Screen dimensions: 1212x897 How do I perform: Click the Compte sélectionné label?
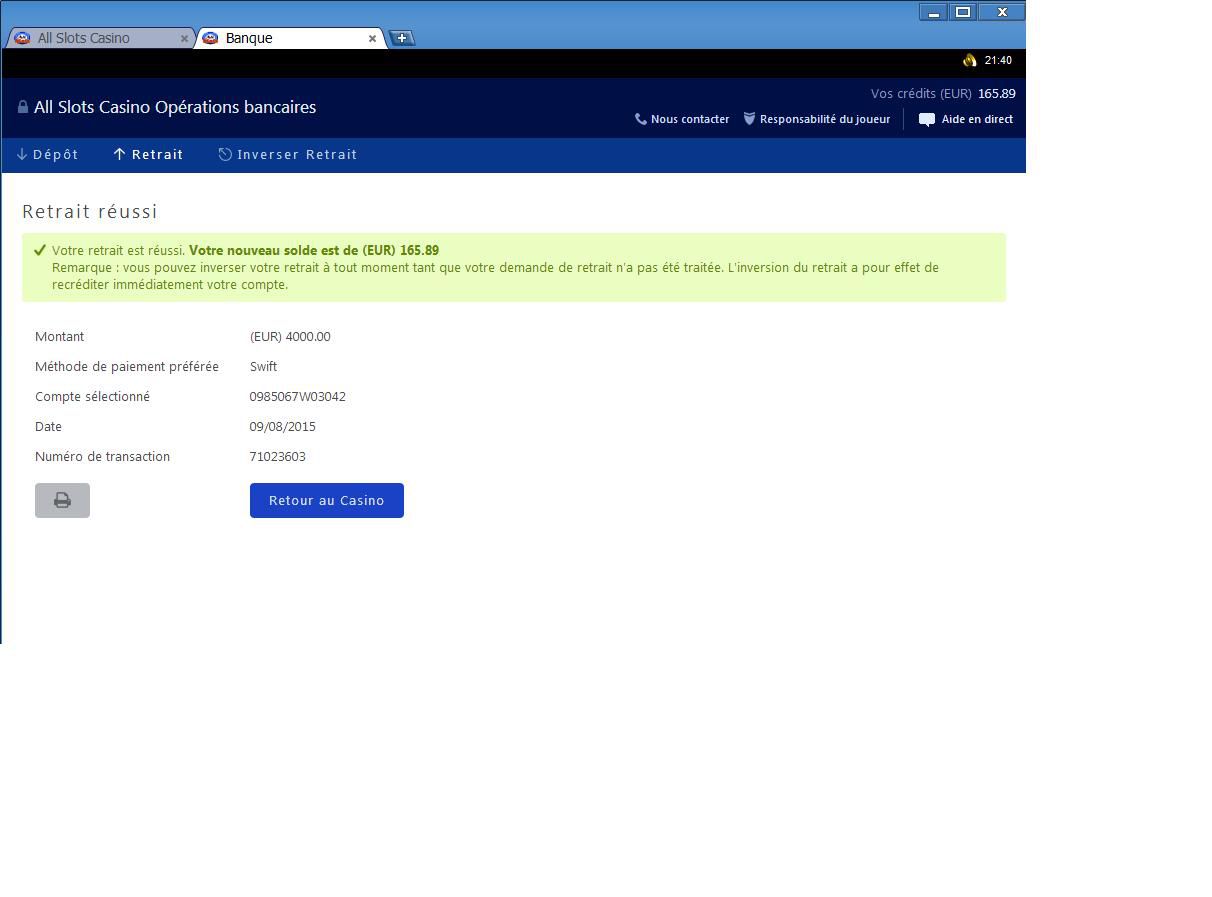click(x=92, y=396)
